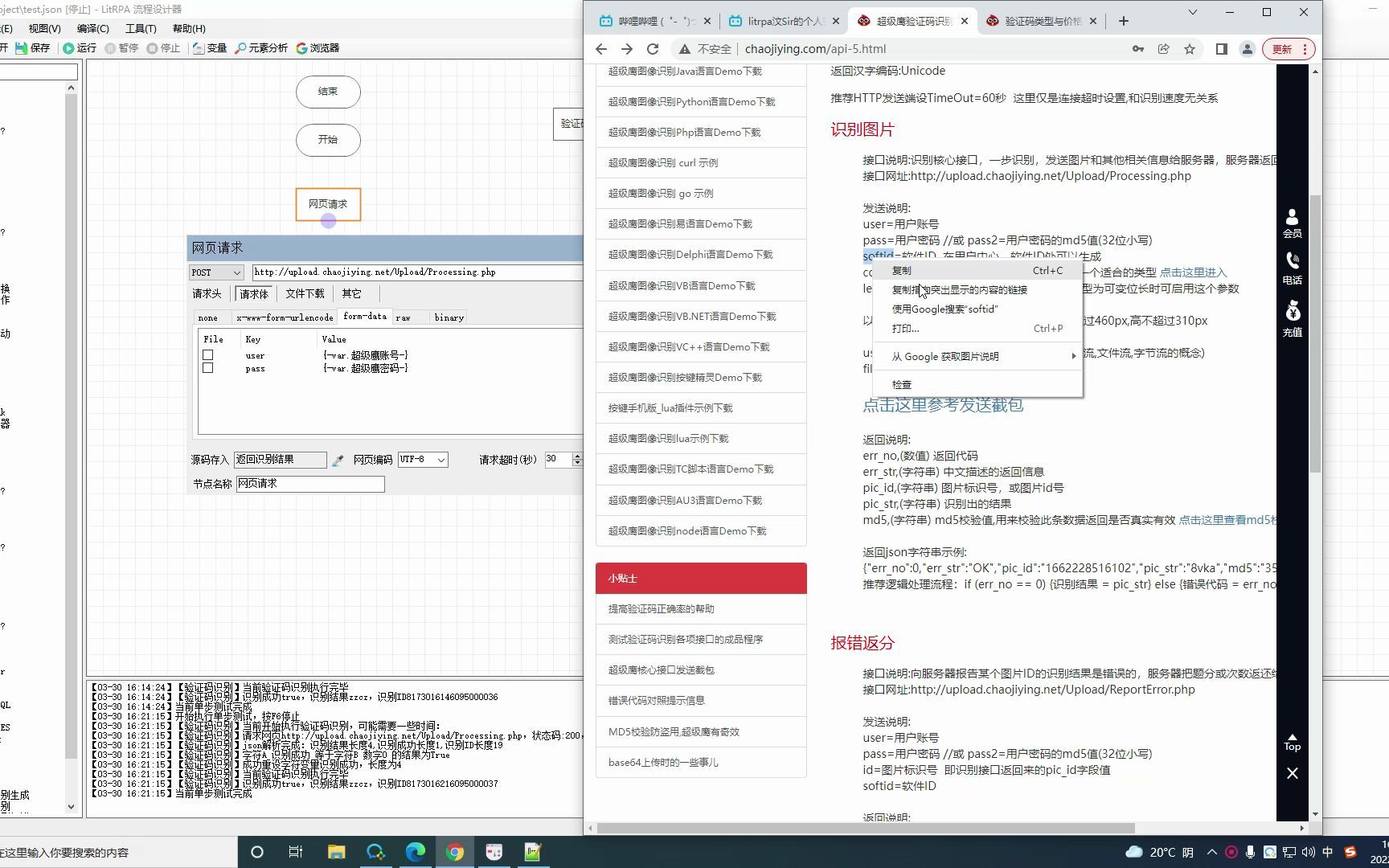Click the saved-passwords key icon in the address bar
The image size is (1389, 868).
(x=1137, y=49)
